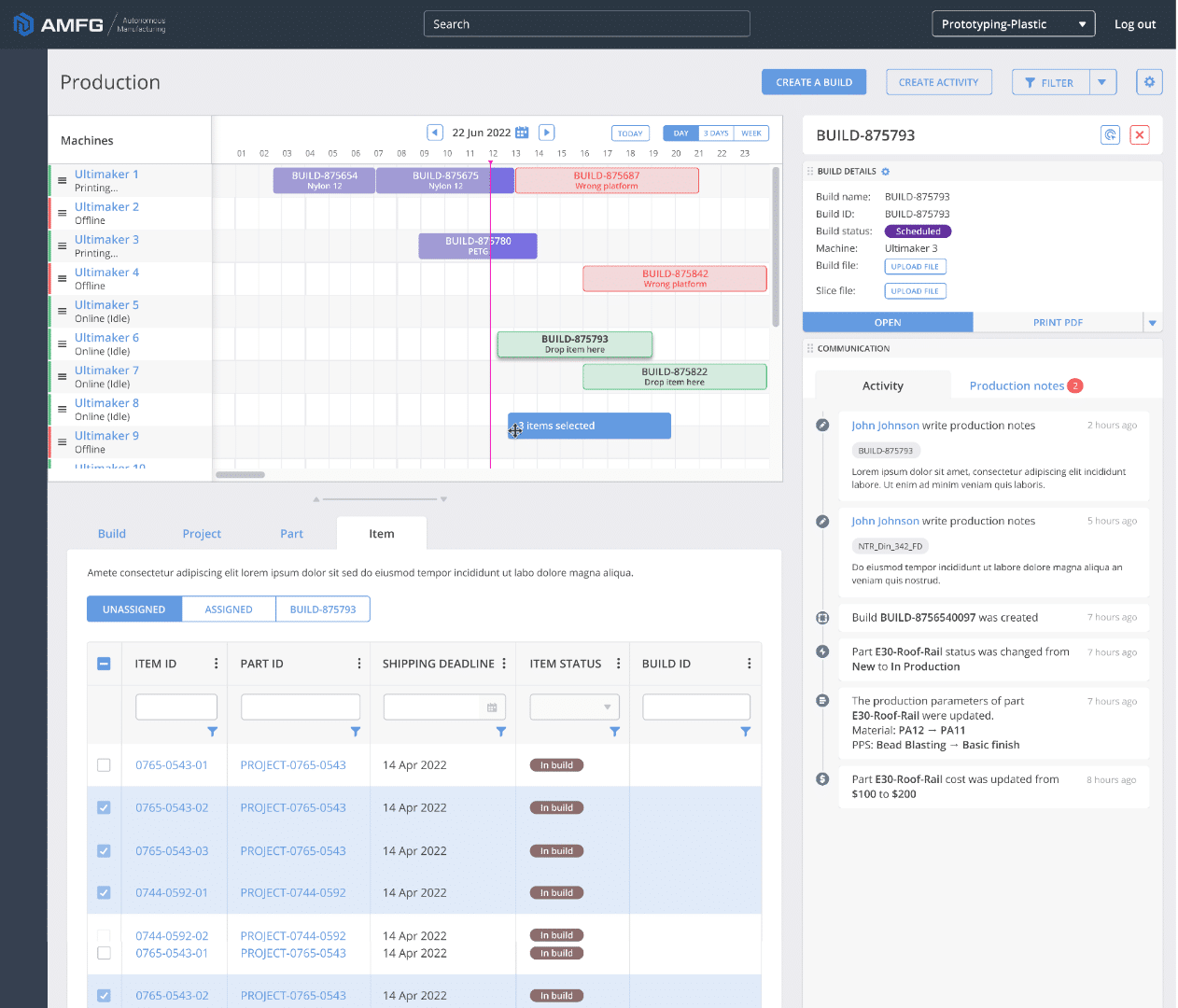Go to next day with right arrow
Viewport: 1178px width, 1008px height.
[547, 133]
